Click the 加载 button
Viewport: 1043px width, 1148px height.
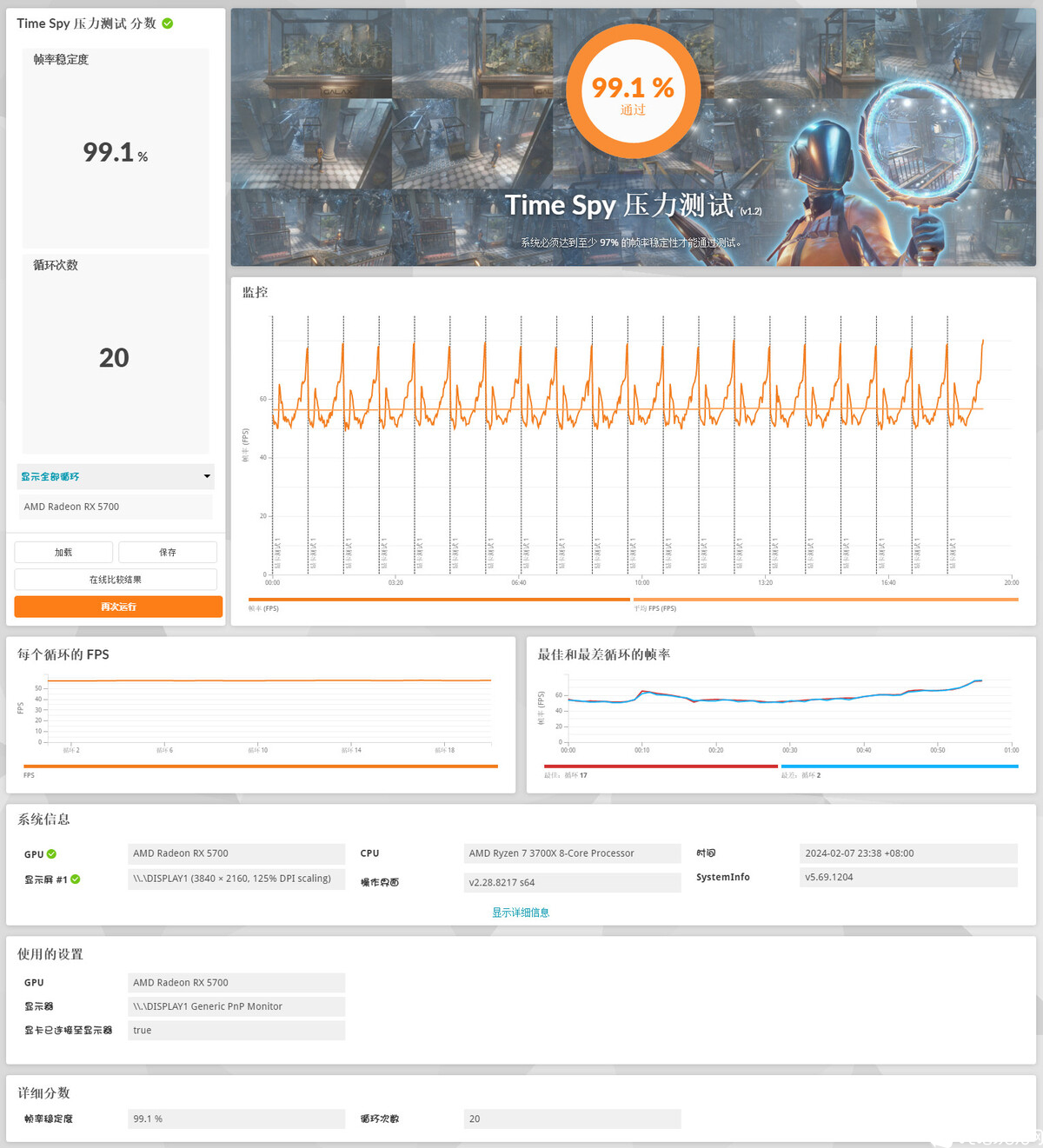63,552
